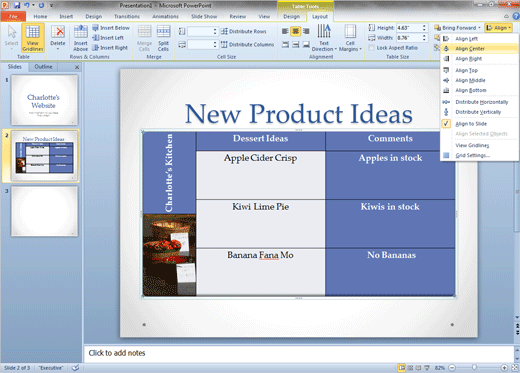Open the Bring Forward dropdown arrow
Screen dimensions: 520x373
coord(479,28)
